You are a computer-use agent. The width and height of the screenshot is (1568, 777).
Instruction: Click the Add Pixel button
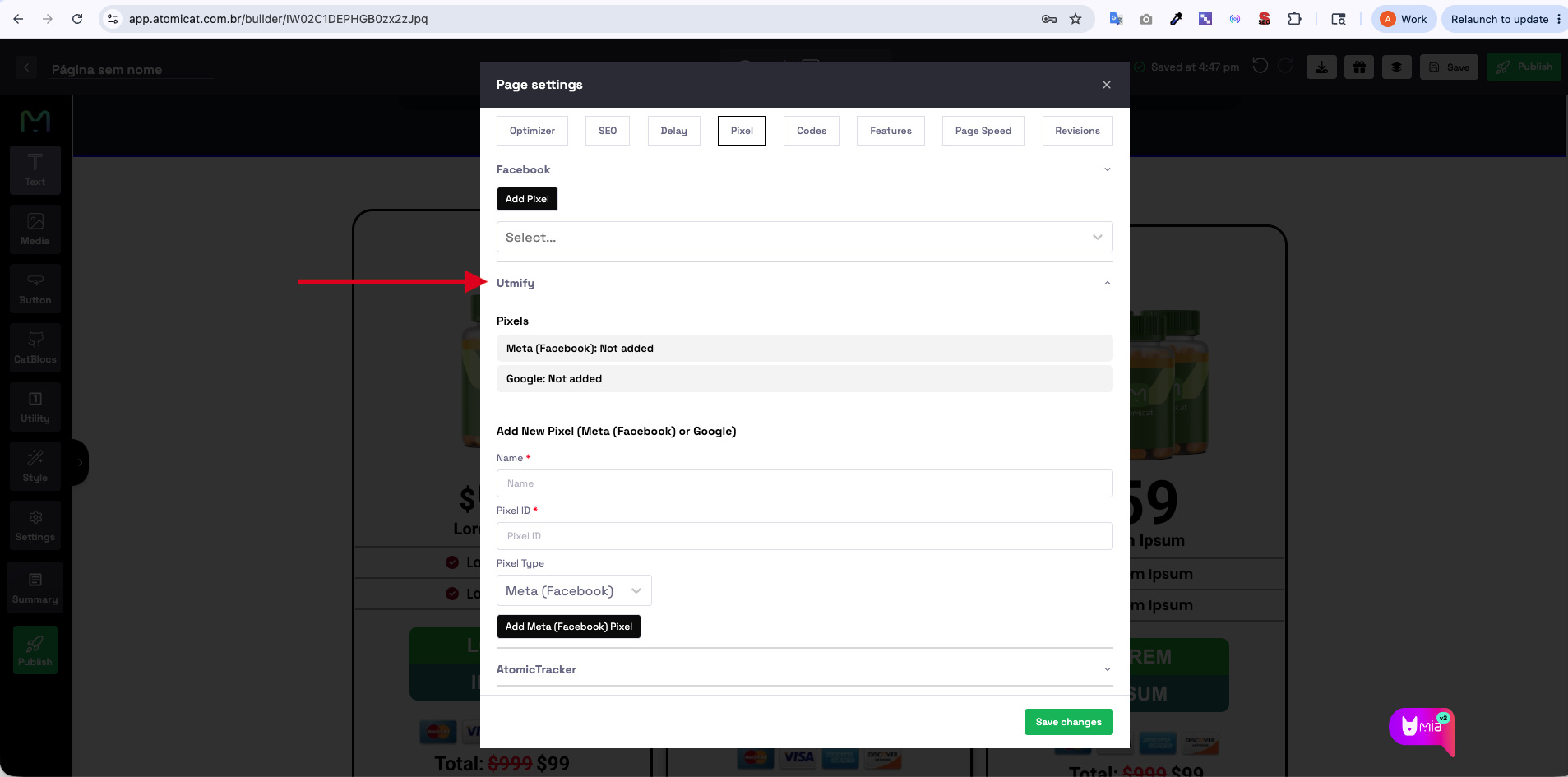click(x=527, y=199)
